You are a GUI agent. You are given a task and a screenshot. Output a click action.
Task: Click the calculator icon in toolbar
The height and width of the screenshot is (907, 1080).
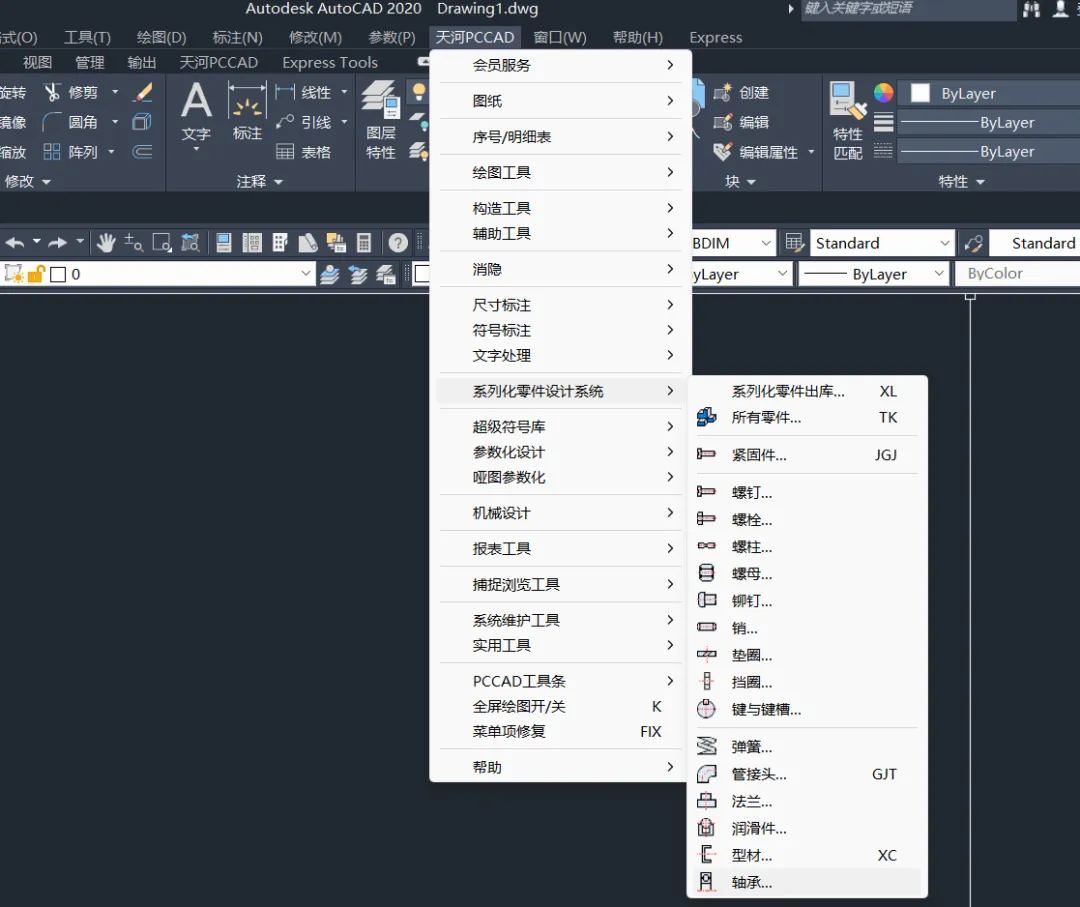(364, 242)
